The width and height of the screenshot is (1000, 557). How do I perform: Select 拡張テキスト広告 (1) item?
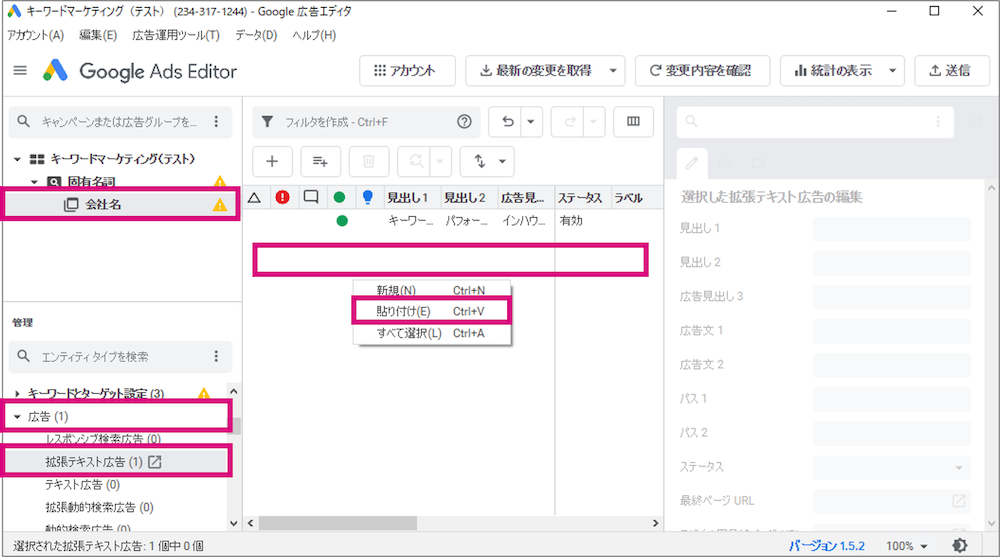coord(94,462)
